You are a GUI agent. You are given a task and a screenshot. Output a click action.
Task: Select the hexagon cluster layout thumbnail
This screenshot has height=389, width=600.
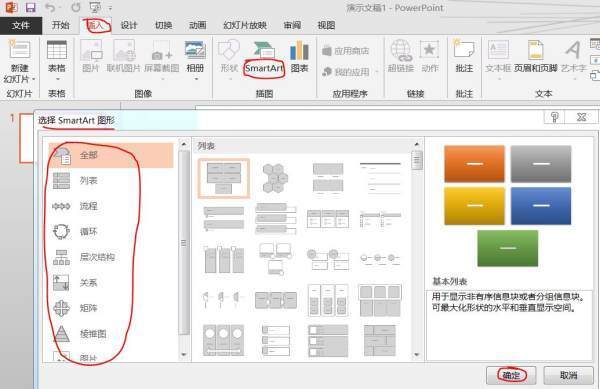[x=276, y=178]
